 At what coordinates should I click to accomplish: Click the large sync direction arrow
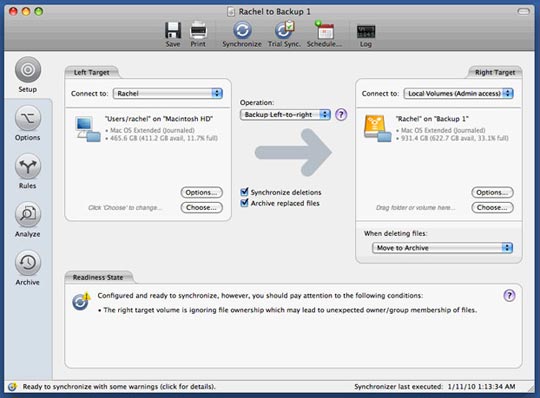pyautogui.click(x=294, y=152)
